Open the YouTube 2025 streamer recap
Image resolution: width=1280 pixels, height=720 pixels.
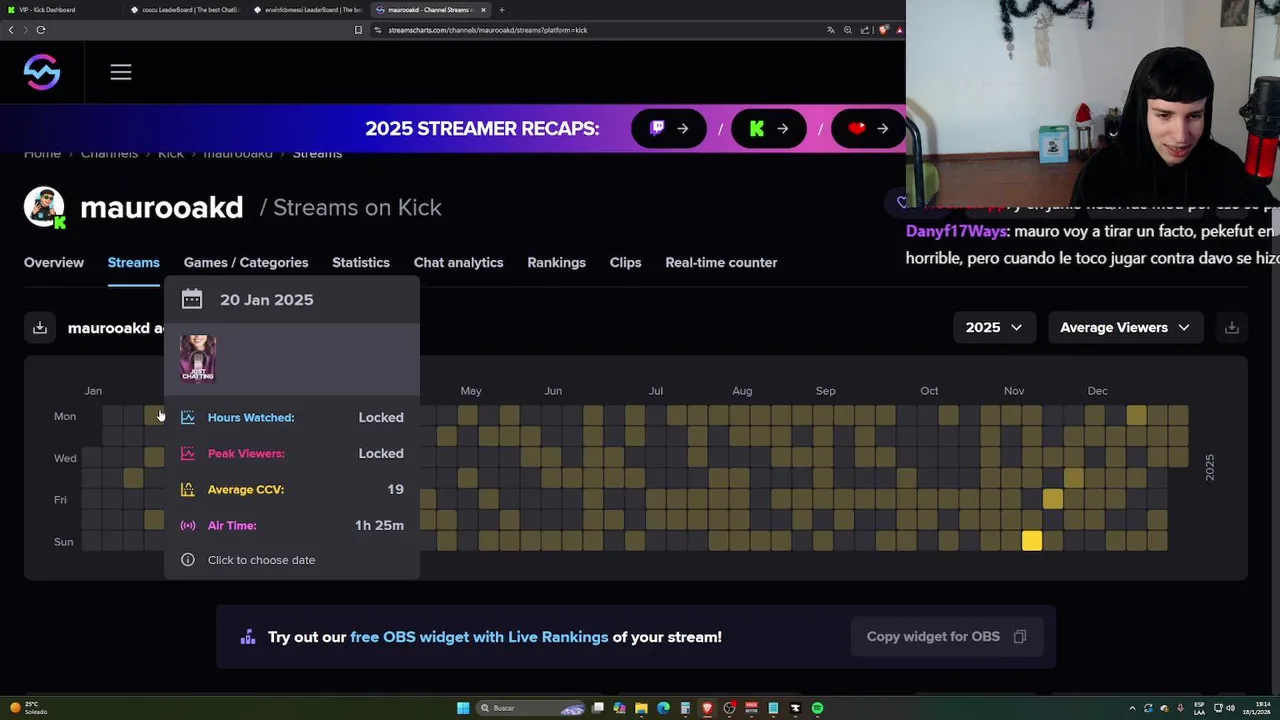[x=867, y=128]
